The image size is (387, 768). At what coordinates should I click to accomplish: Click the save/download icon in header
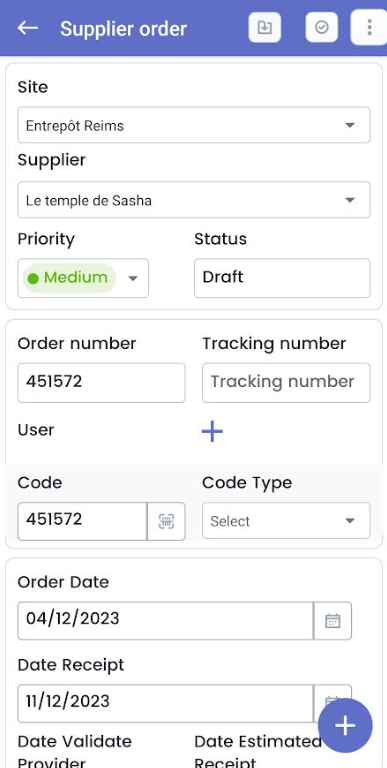point(265,27)
